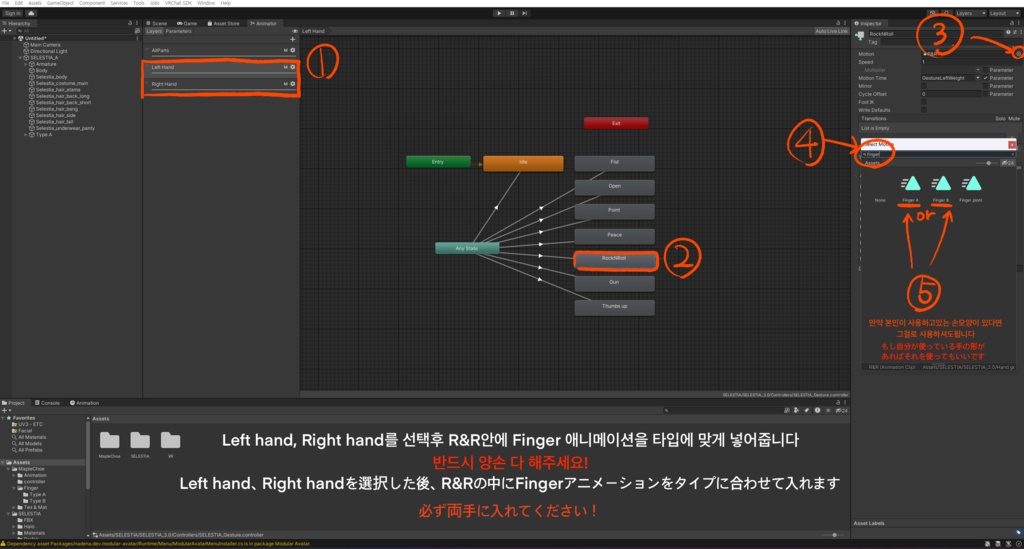Screen dimensions: 1024x549
Task: Select the Finger A animation clip
Action: pyautogui.click(x=910, y=188)
